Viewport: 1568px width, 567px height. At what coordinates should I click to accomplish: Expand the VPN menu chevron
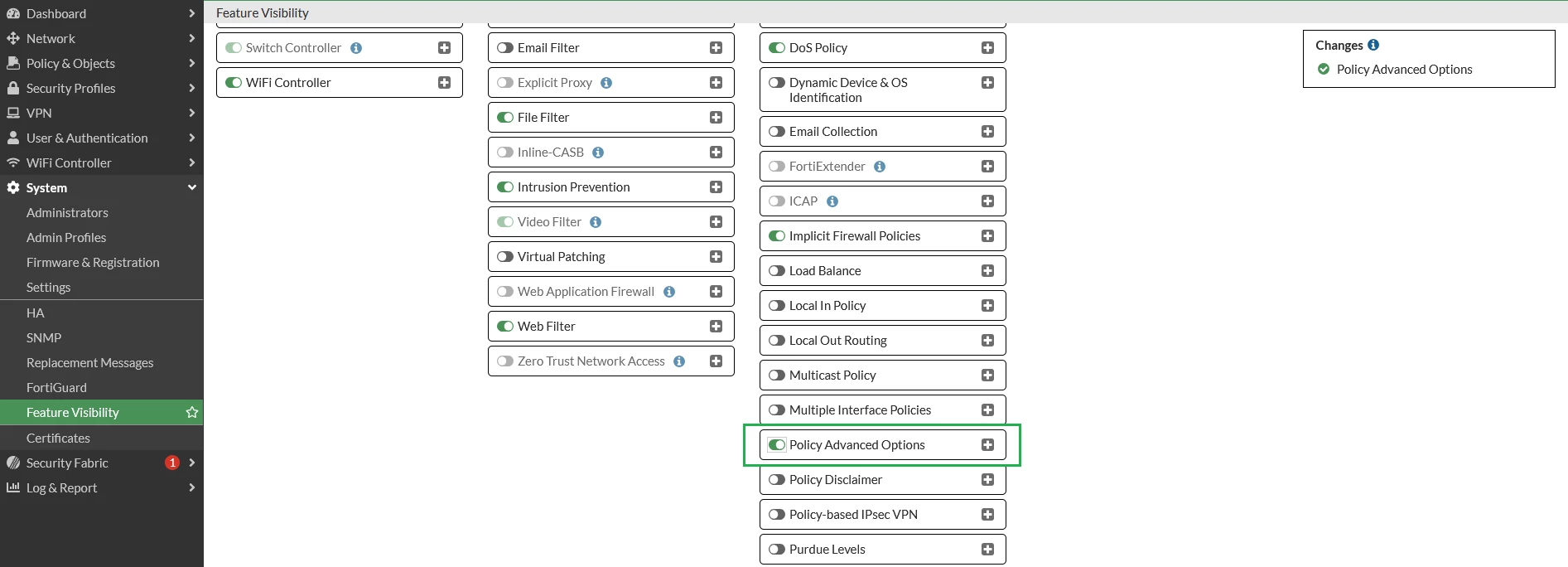click(x=192, y=113)
